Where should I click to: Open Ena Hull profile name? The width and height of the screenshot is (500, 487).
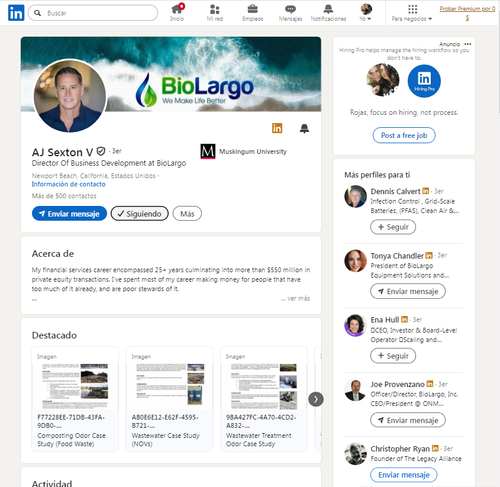pyautogui.click(x=385, y=320)
